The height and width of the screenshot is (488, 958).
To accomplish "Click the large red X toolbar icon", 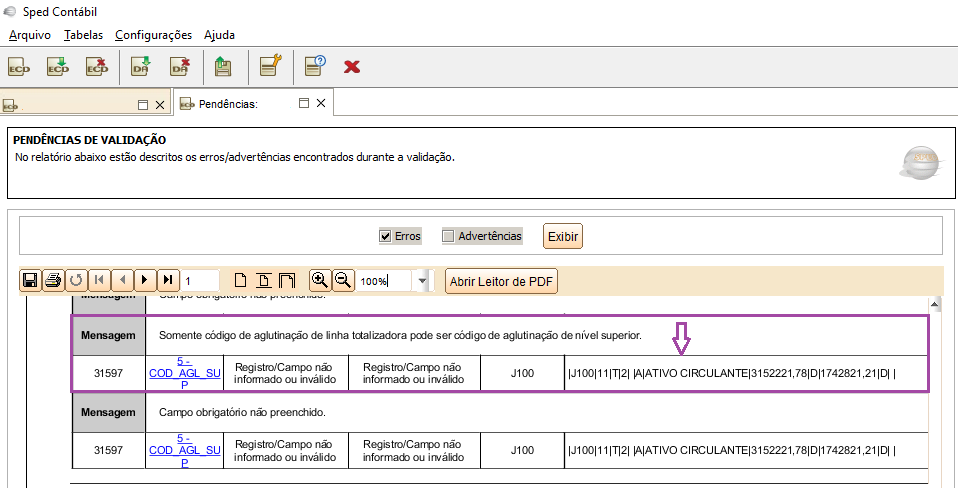I will click(x=352, y=67).
